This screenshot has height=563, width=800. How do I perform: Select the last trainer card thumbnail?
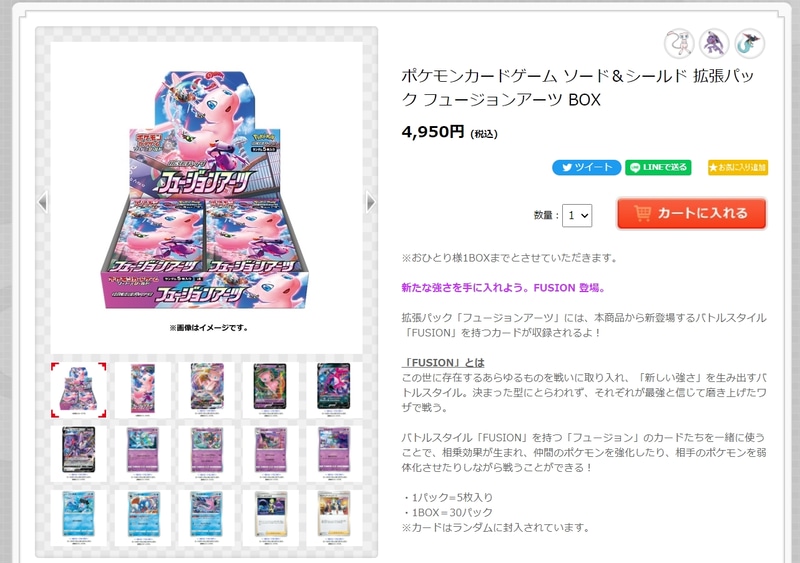coord(334,518)
